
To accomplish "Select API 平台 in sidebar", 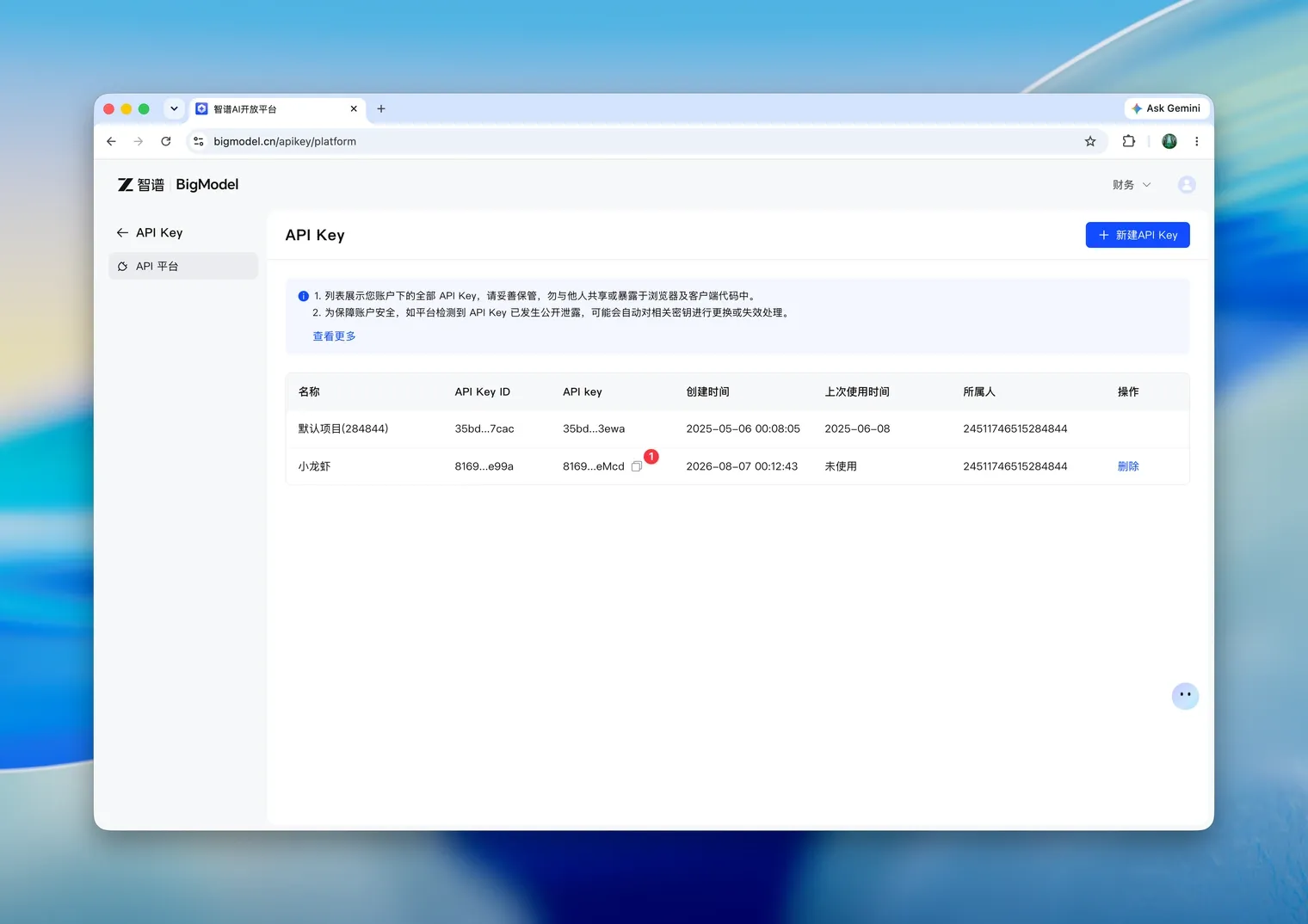I will point(183,266).
